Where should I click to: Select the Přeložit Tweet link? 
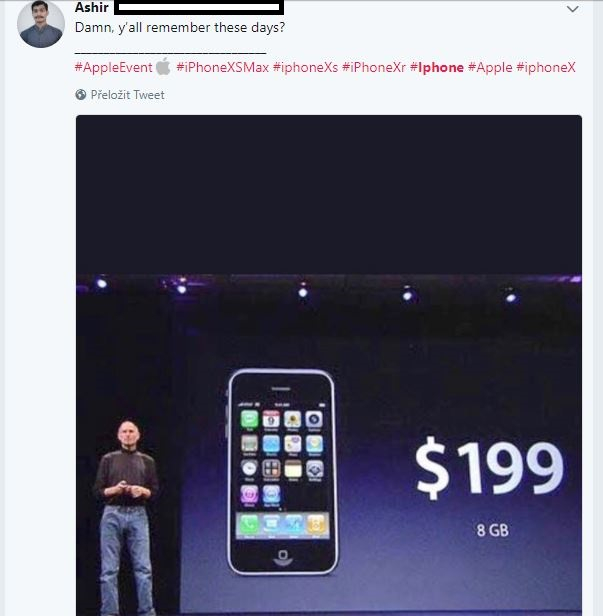pos(127,95)
